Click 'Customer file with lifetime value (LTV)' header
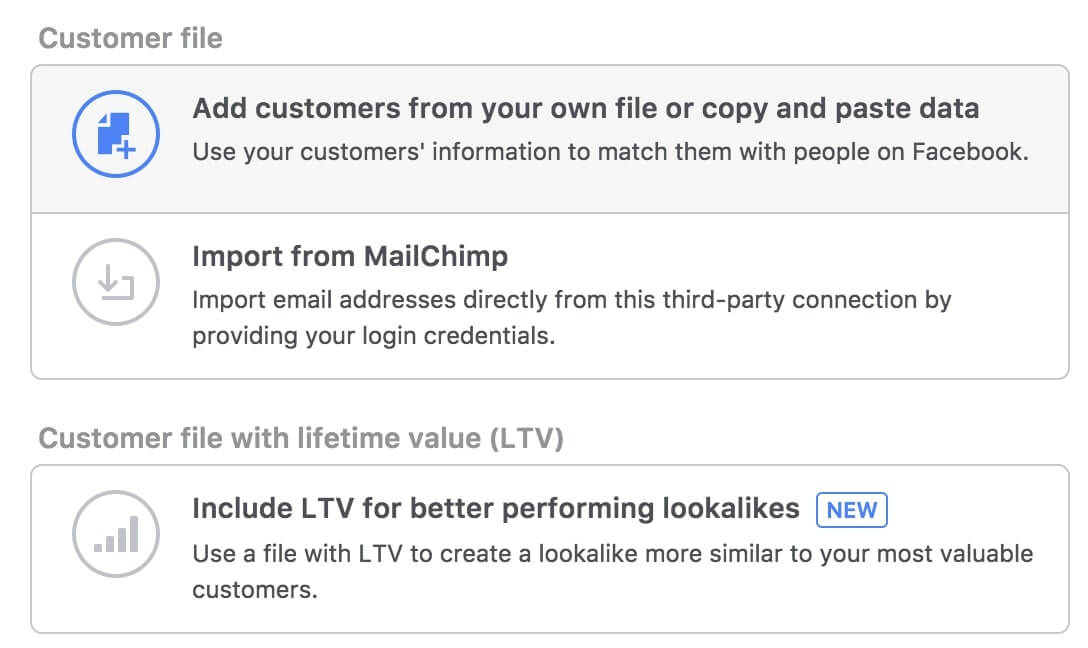Image resolution: width=1088 pixels, height=648 pixels. click(x=301, y=439)
